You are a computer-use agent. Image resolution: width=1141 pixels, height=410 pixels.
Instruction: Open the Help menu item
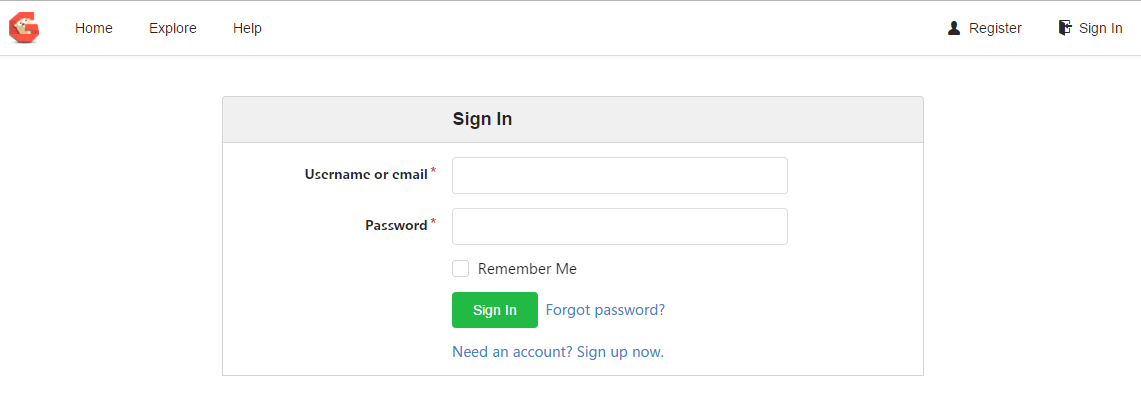[247, 28]
